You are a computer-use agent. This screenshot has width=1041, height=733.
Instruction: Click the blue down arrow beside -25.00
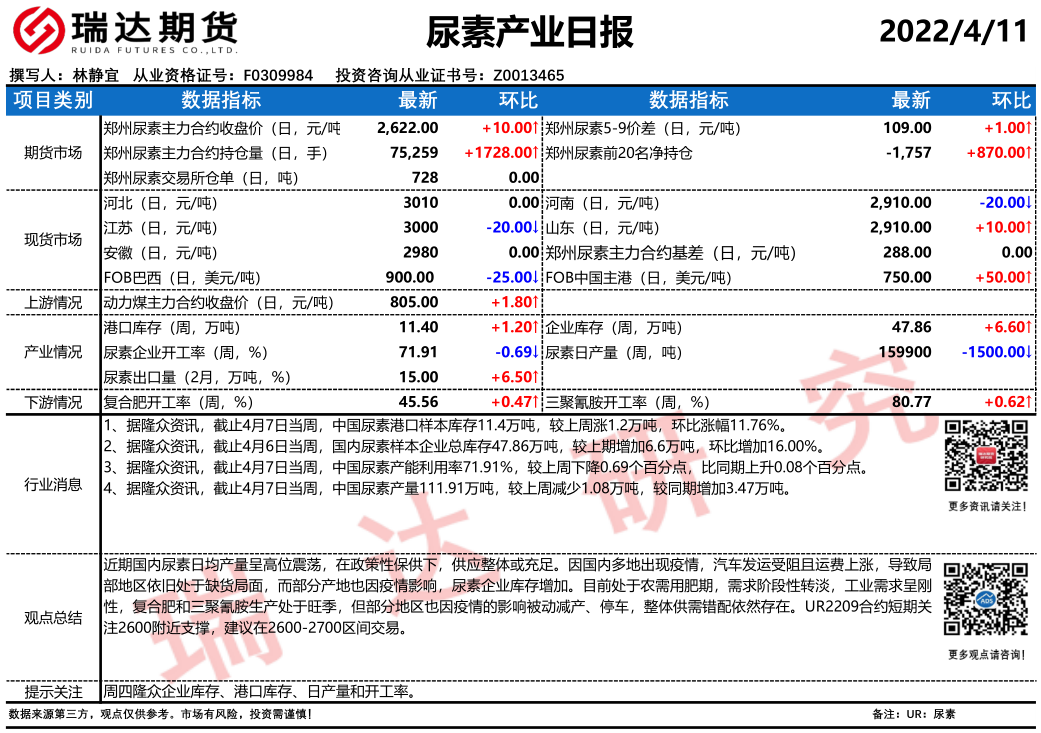[x=536, y=278]
